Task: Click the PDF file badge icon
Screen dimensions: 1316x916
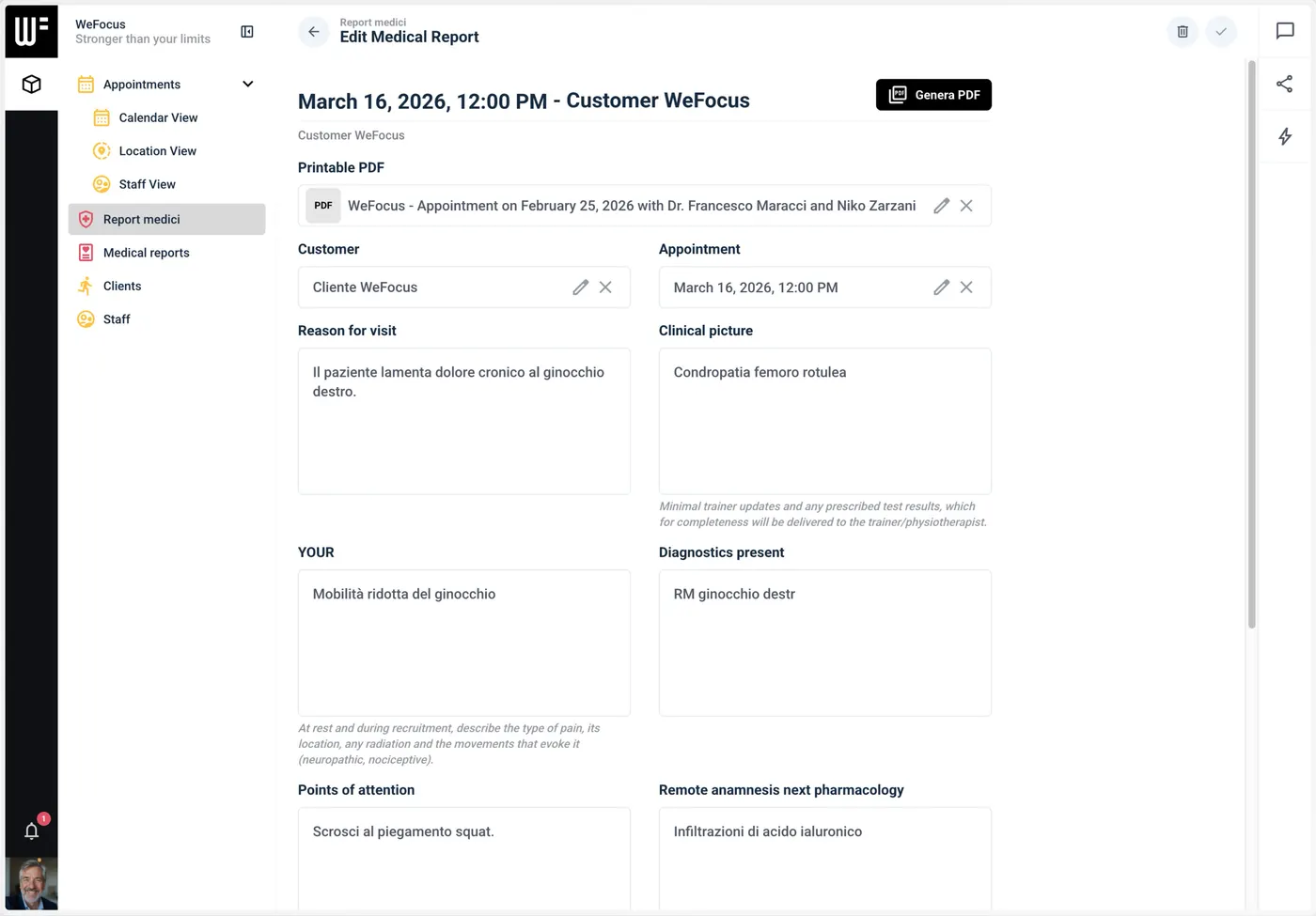Action: [x=323, y=206]
